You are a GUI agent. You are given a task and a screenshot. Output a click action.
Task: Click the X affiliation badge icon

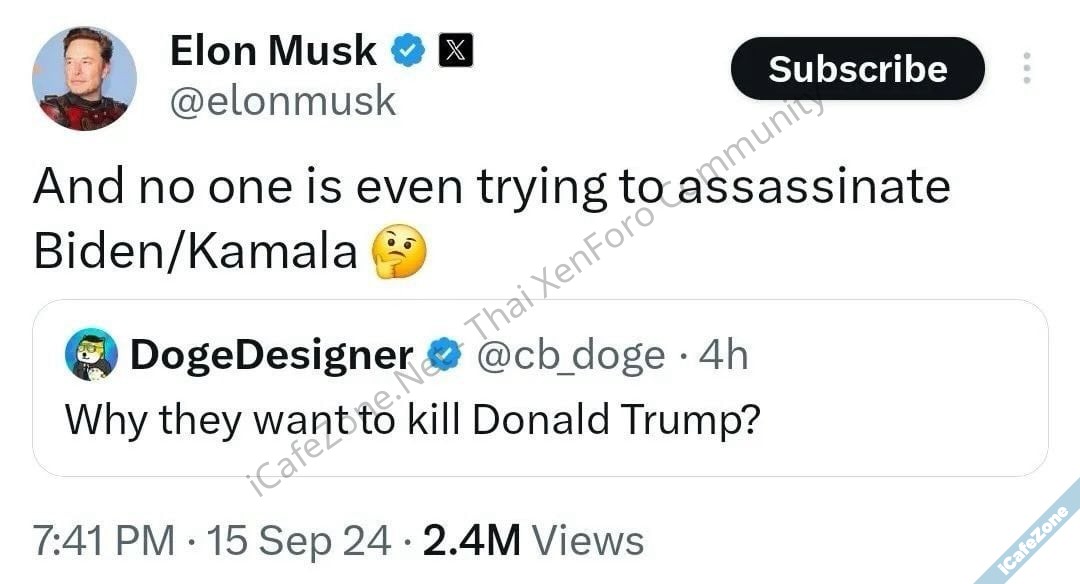click(455, 51)
